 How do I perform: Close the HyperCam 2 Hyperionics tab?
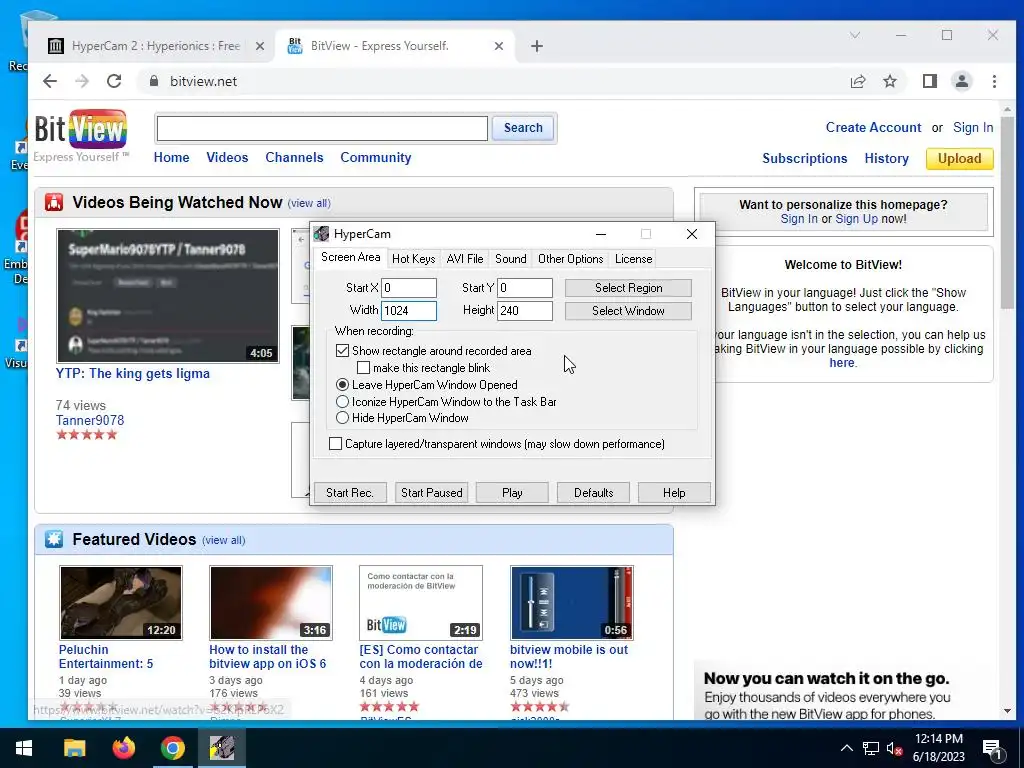point(259,46)
